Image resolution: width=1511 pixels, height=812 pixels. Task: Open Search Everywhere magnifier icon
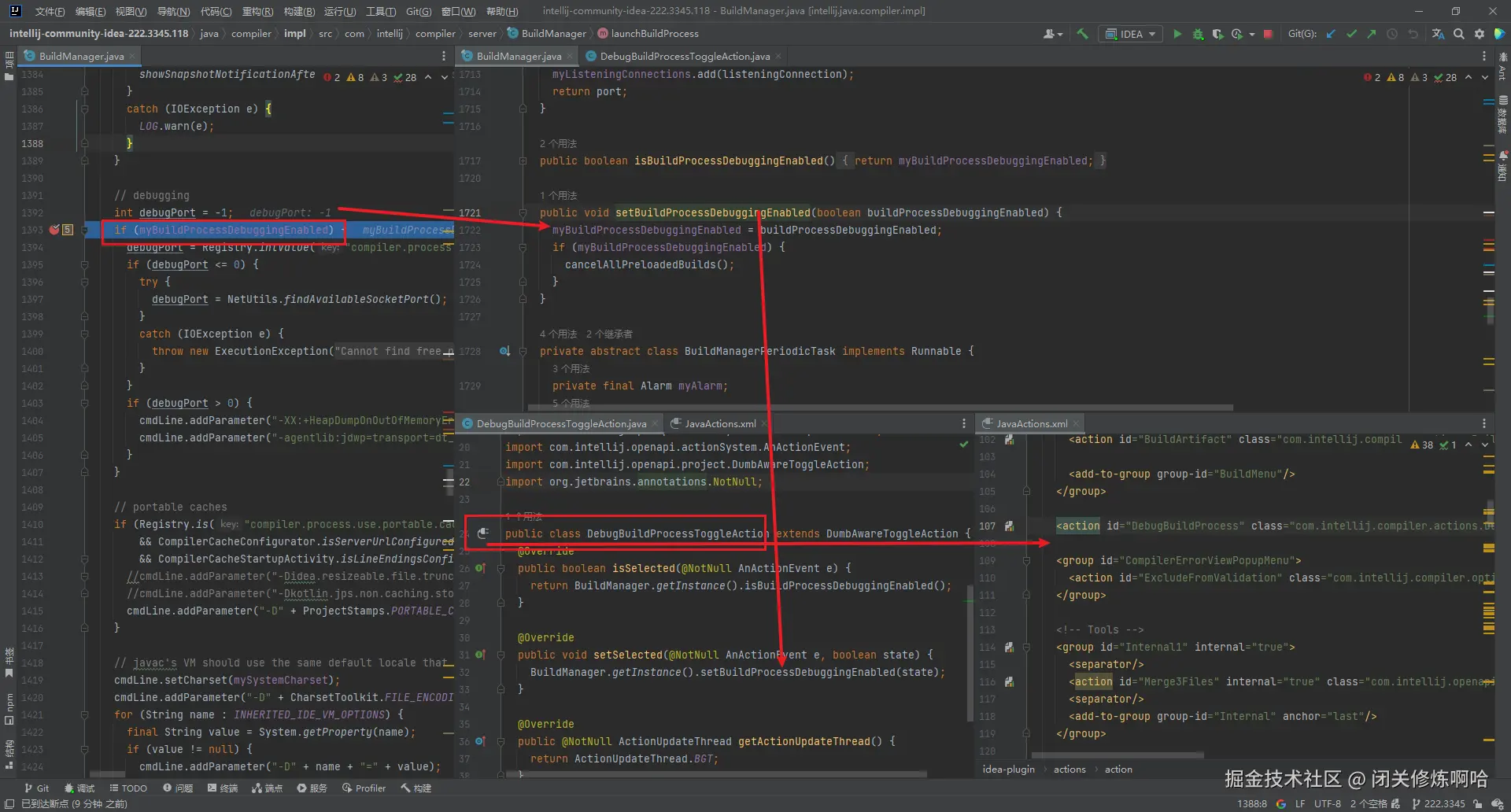1459,34
